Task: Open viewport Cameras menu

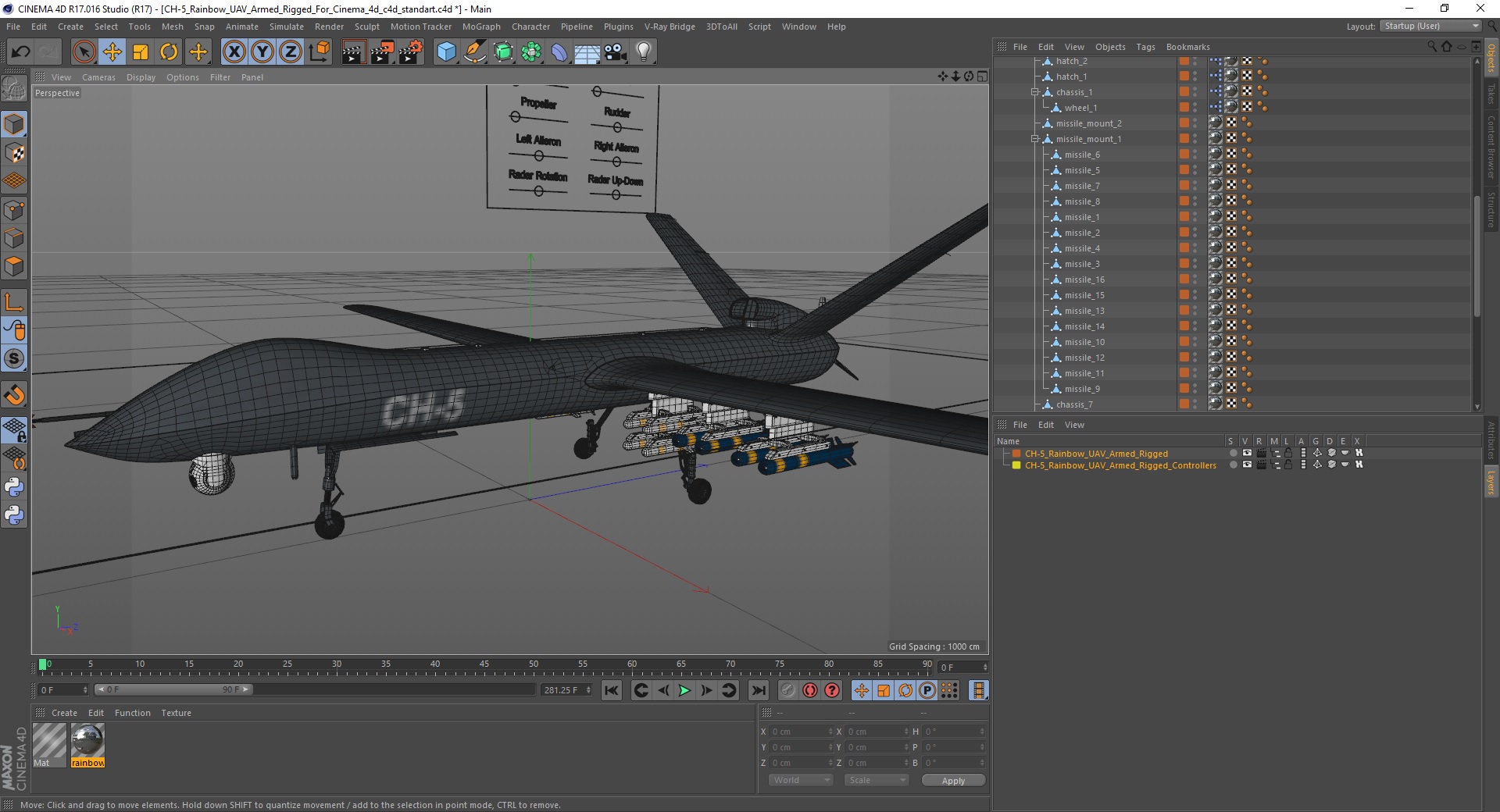Action: (x=98, y=77)
